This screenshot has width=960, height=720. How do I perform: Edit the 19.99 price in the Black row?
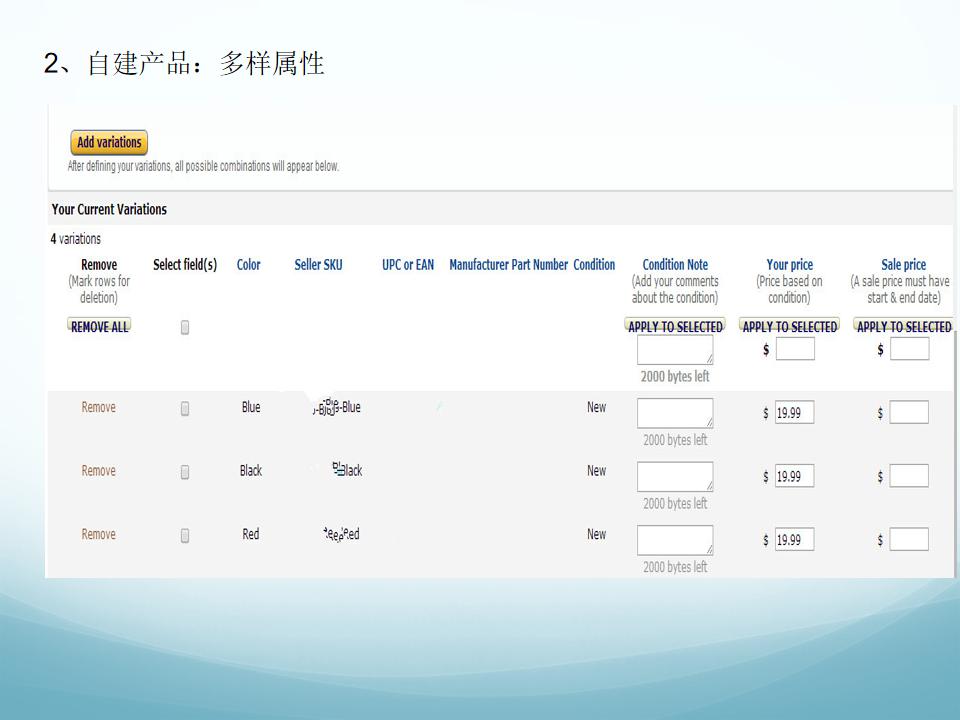[795, 476]
